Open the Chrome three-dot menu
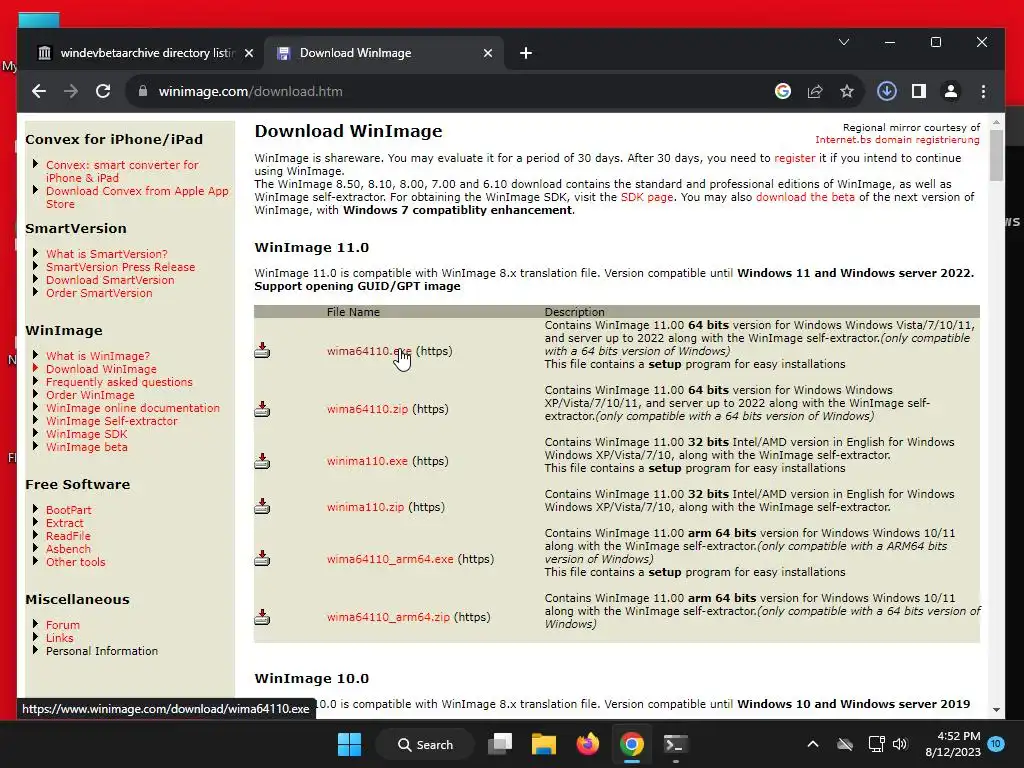Image resolution: width=1024 pixels, height=768 pixels. 984,91
